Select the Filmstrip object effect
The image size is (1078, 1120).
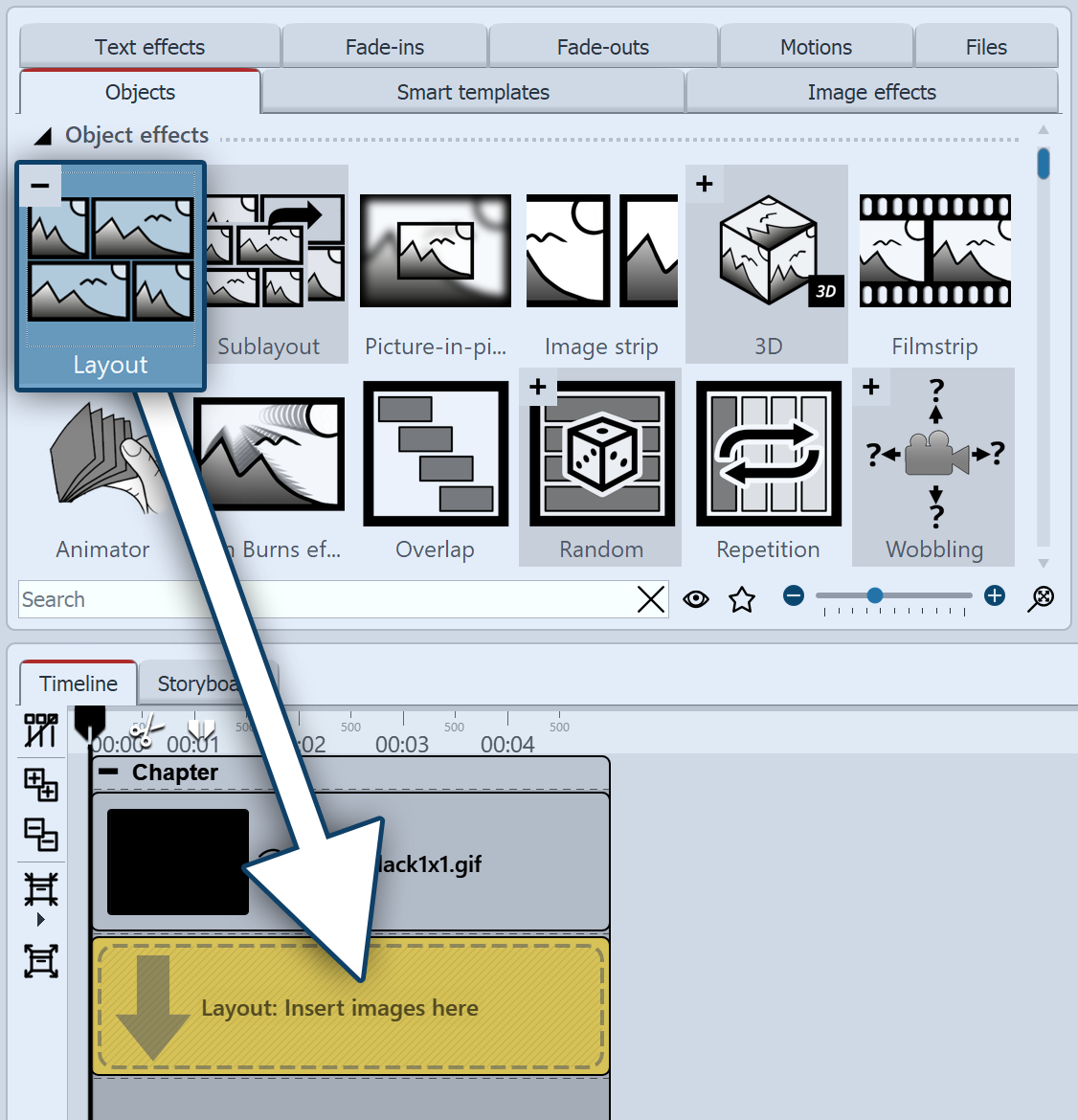[933, 251]
